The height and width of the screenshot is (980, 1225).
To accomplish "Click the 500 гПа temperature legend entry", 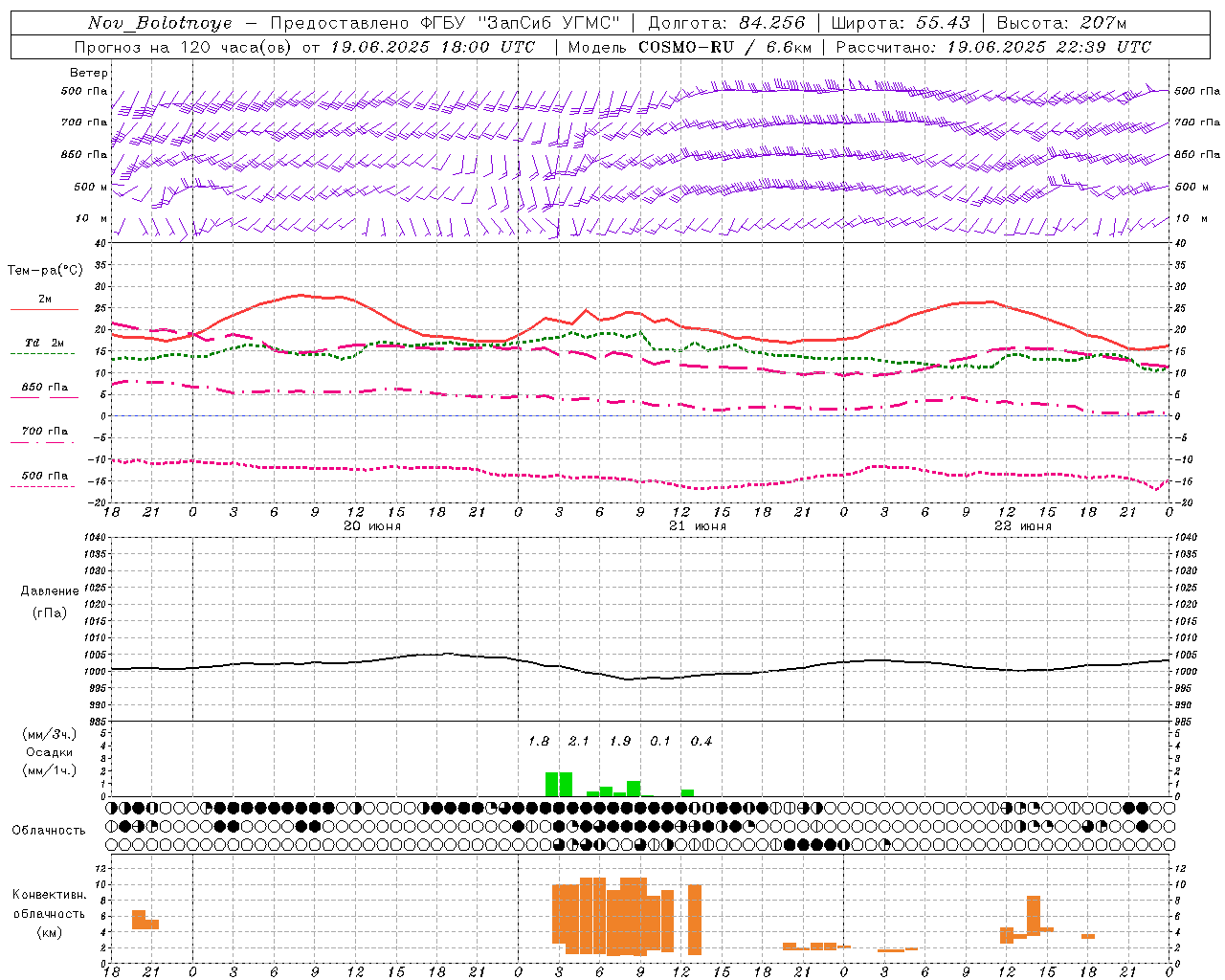I will (45, 476).
